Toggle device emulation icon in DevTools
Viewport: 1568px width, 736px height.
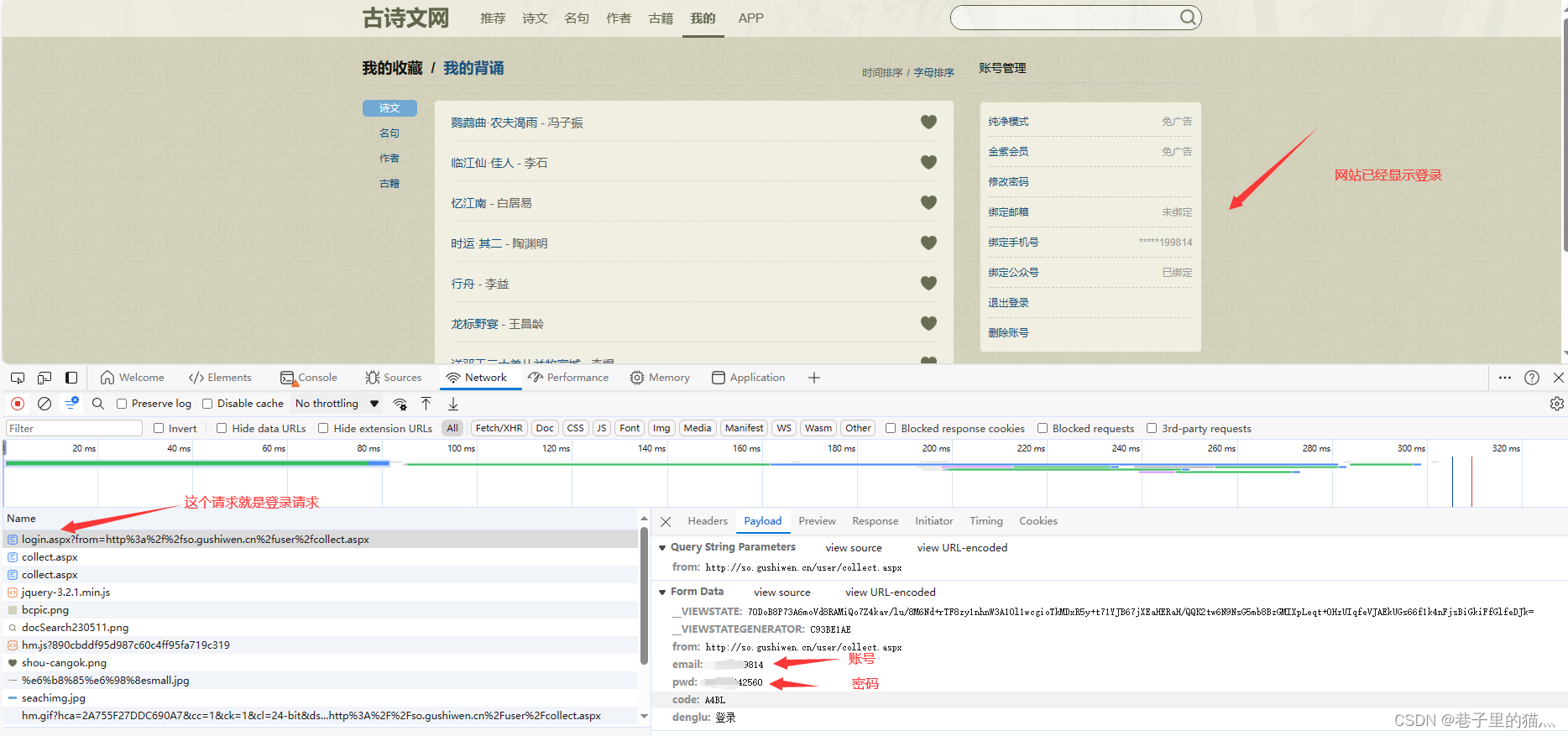tap(44, 378)
